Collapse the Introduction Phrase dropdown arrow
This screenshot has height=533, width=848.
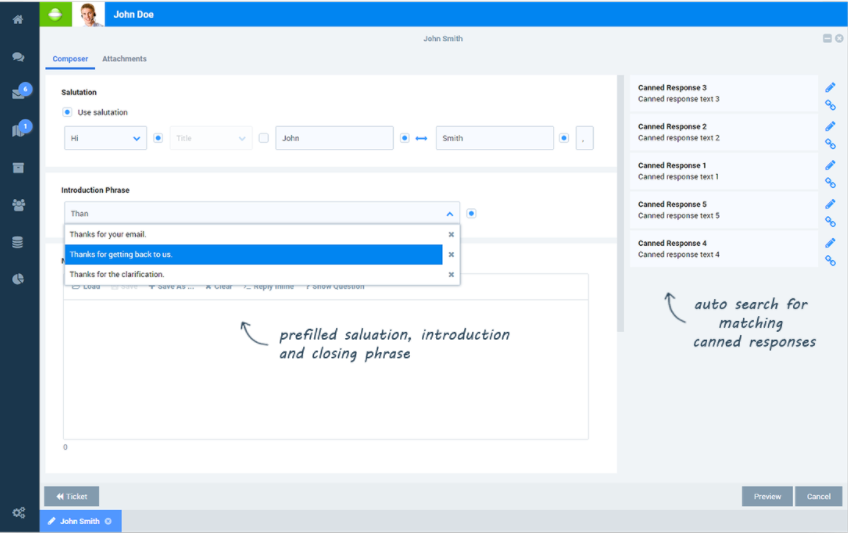(450, 213)
